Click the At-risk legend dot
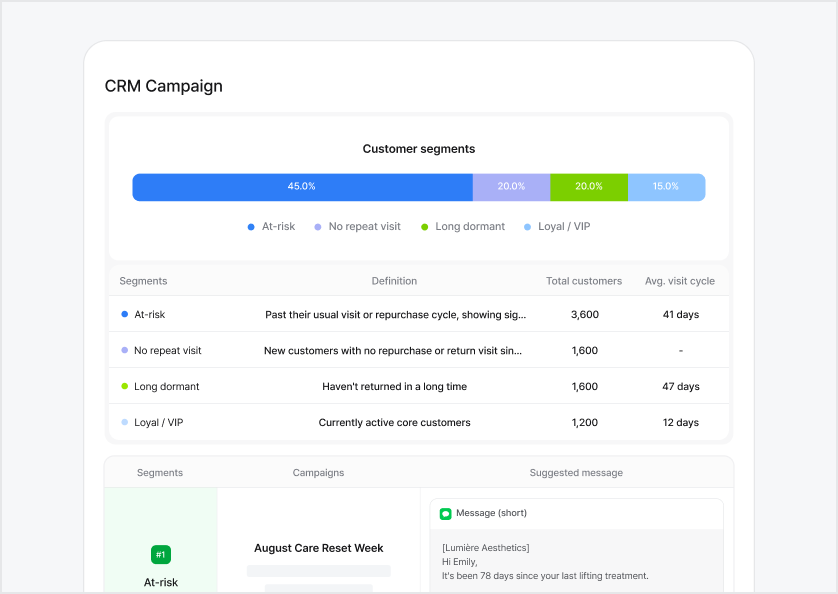 [251, 227]
